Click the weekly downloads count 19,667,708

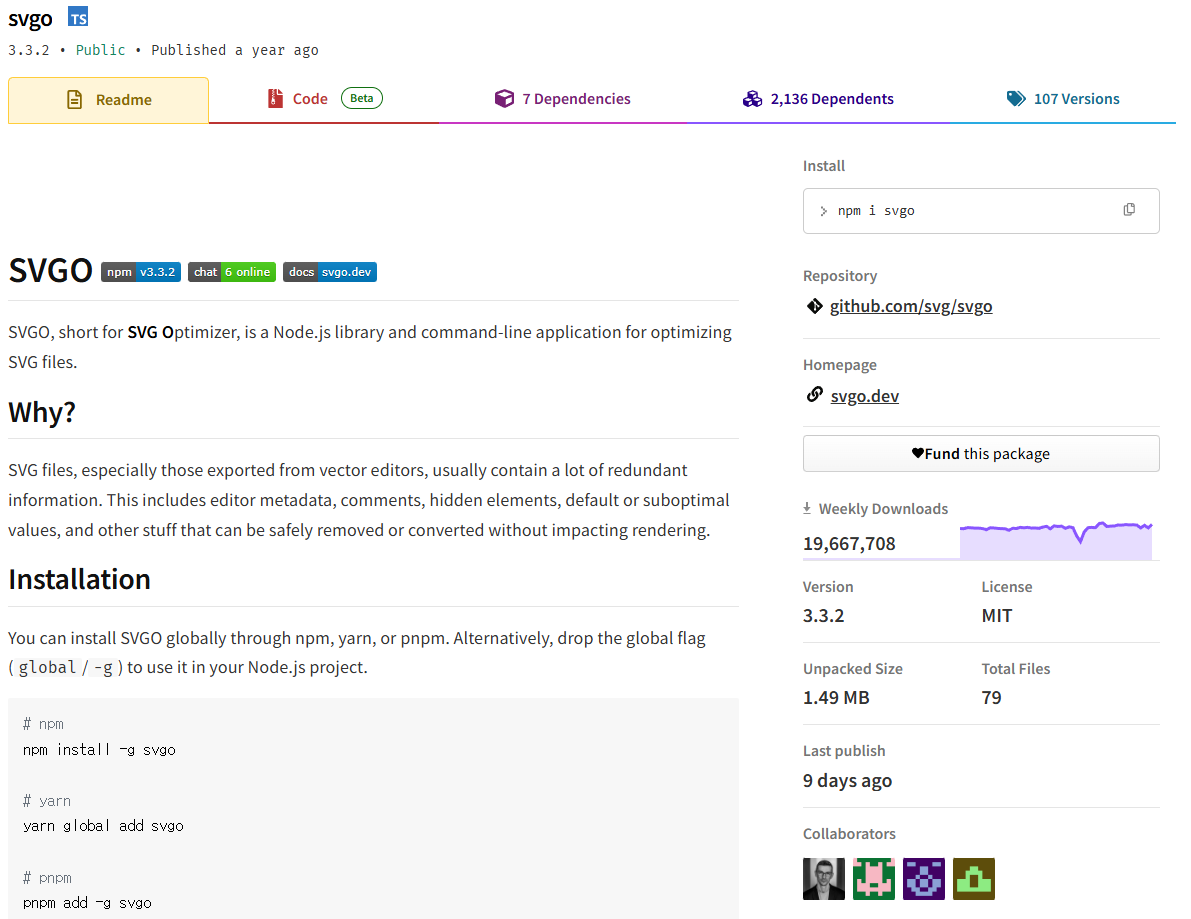click(x=849, y=544)
